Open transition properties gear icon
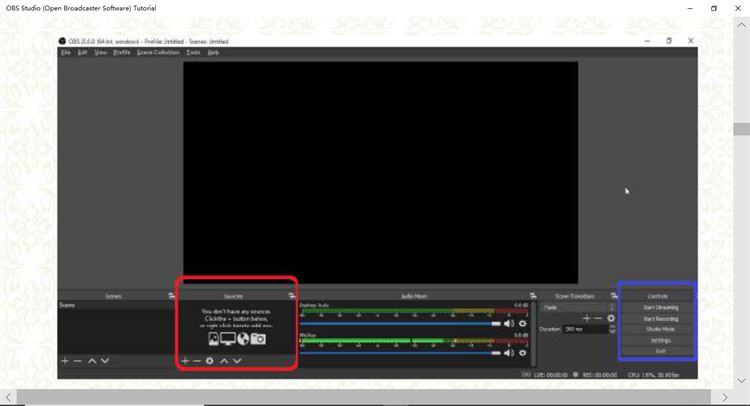This screenshot has width=750, height=406. (x=611, y=318)
